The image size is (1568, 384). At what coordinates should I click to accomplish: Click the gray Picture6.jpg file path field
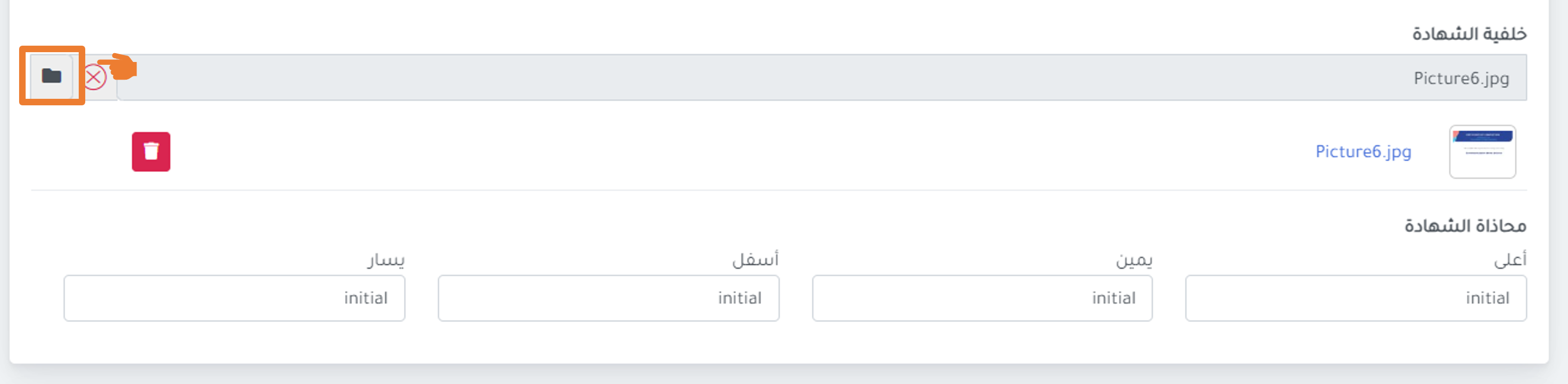pyautogui.click(x=822, y=77)
